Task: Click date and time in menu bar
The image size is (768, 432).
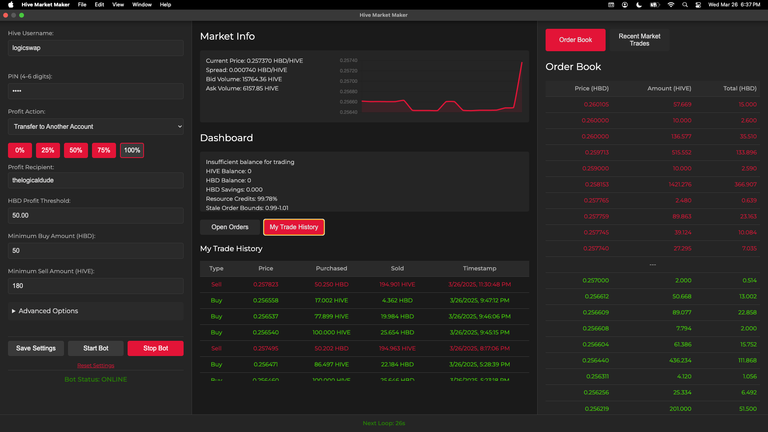Action: (734, 4)
